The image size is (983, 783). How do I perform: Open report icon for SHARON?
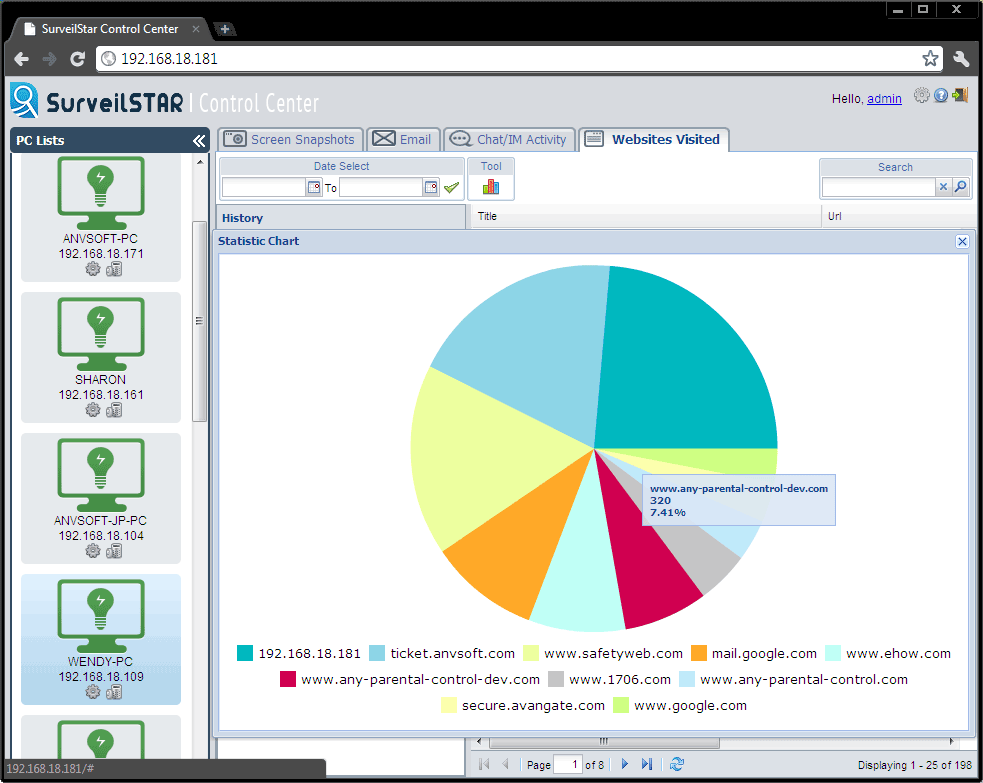(x=114, y=410)
